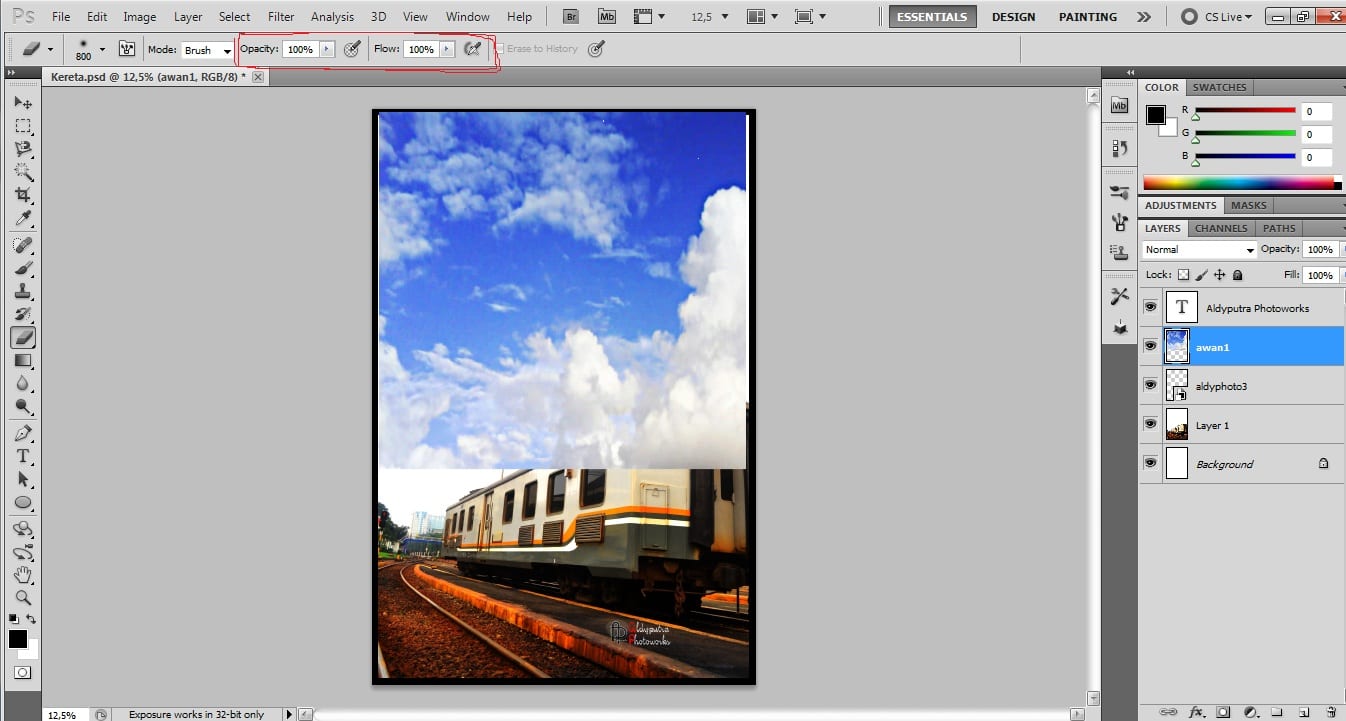1346x721 pixels.
Task: Launch Bridge from the application bar
Action: (571, 16)
